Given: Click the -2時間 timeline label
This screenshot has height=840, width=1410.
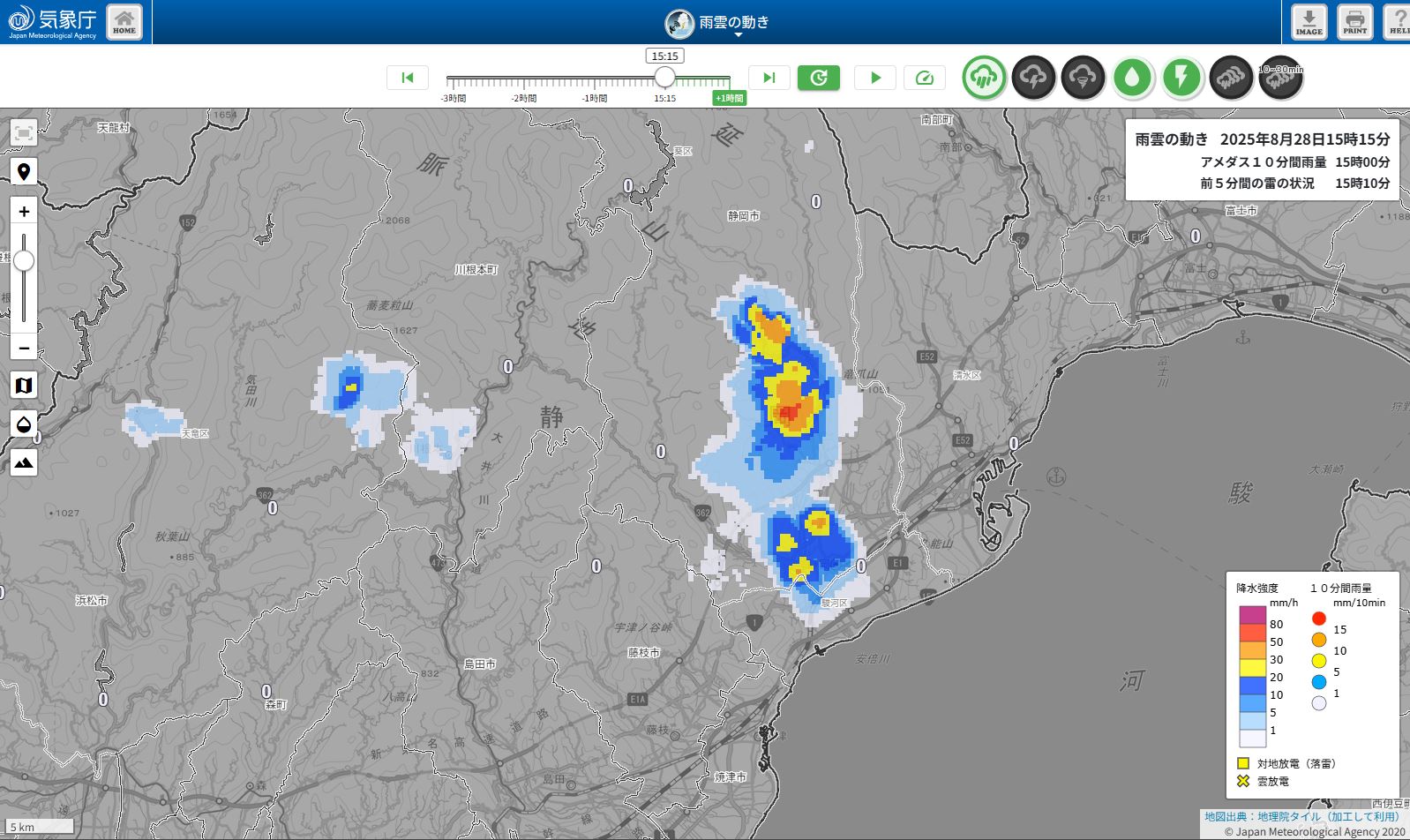Looking at the screenshot, I should [x=524, y=98].
